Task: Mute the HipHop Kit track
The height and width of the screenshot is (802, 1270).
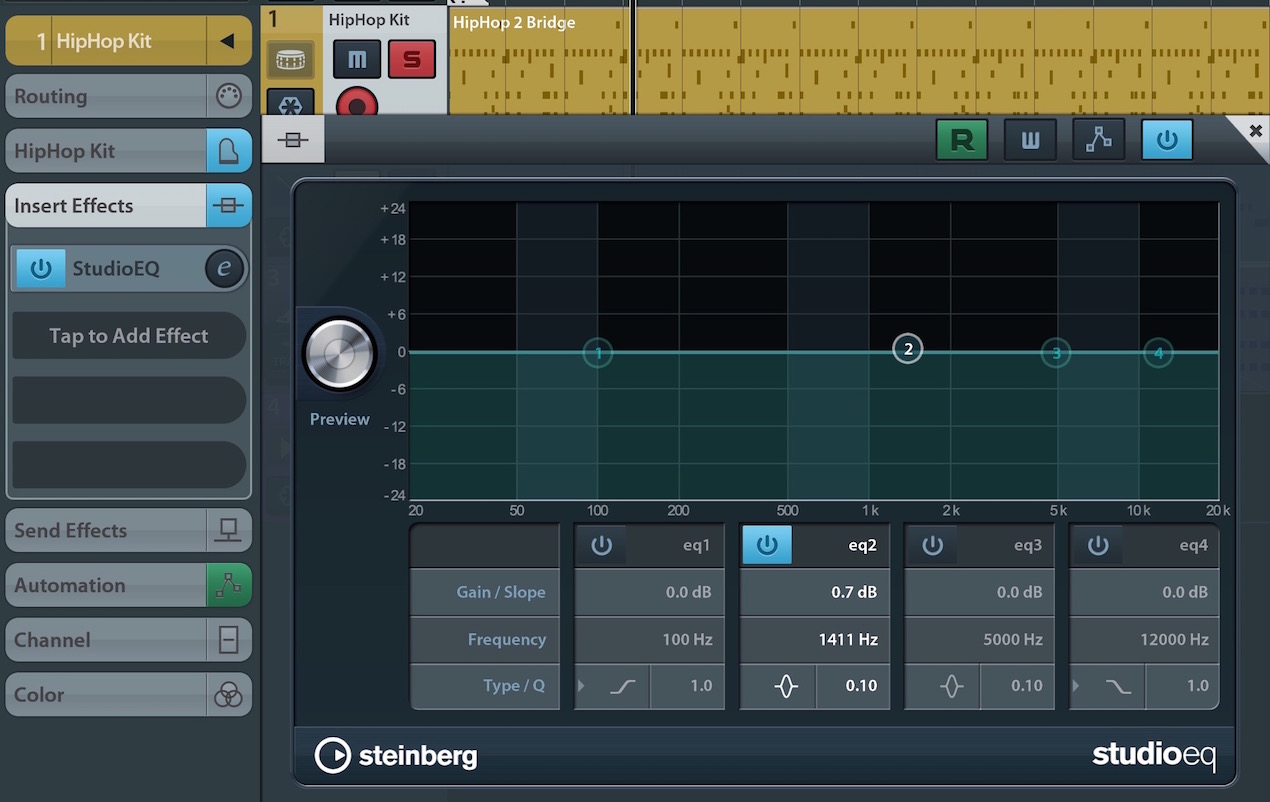Action: point(357,59)
